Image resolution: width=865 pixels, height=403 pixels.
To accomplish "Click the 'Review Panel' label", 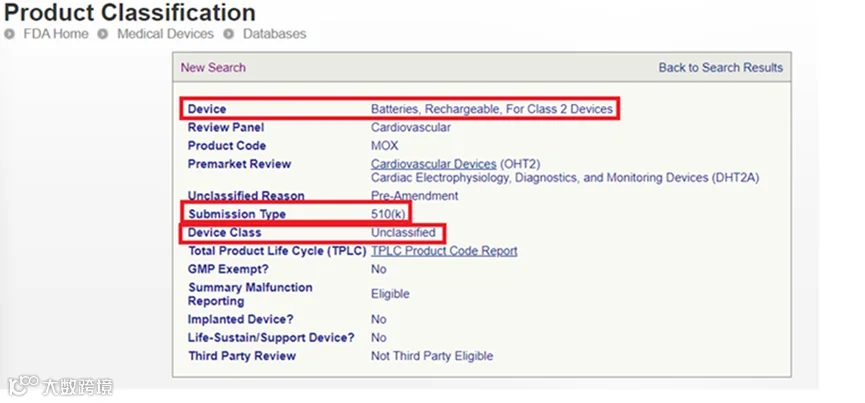I will (x=226, y=127).
